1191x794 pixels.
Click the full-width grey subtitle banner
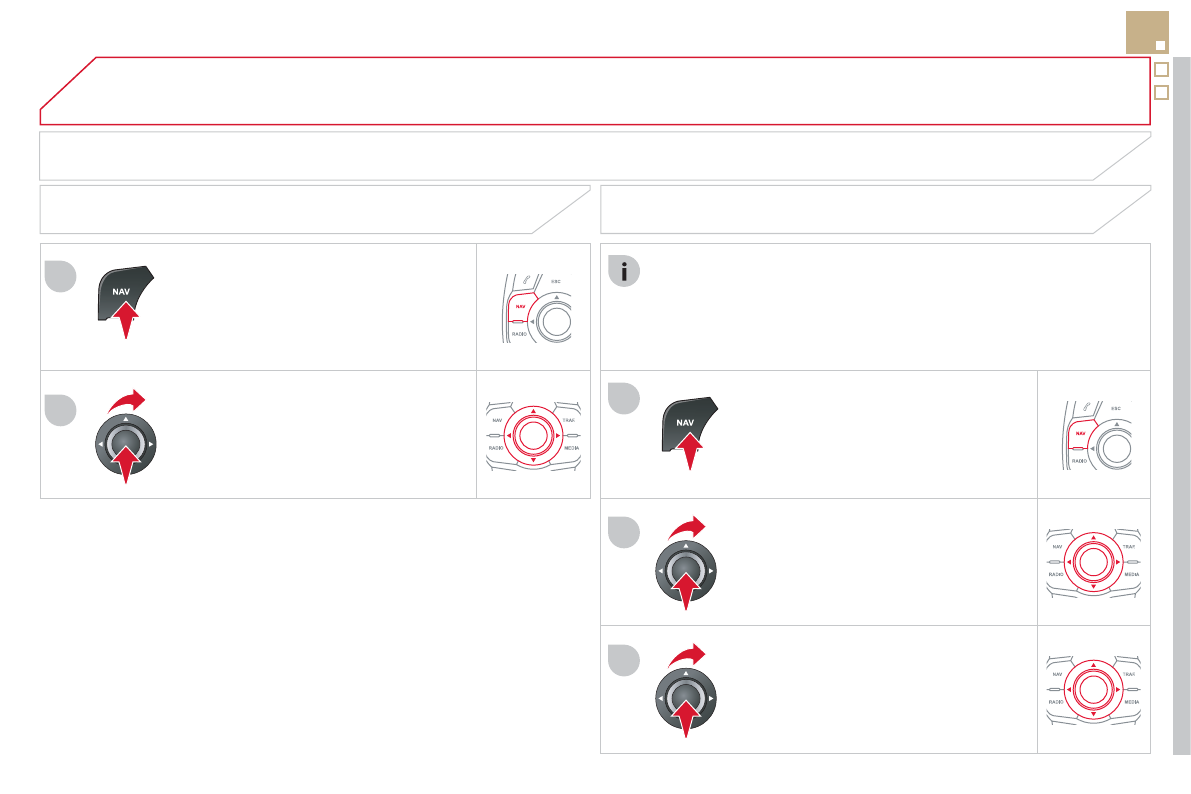click(x=594, y=156)
